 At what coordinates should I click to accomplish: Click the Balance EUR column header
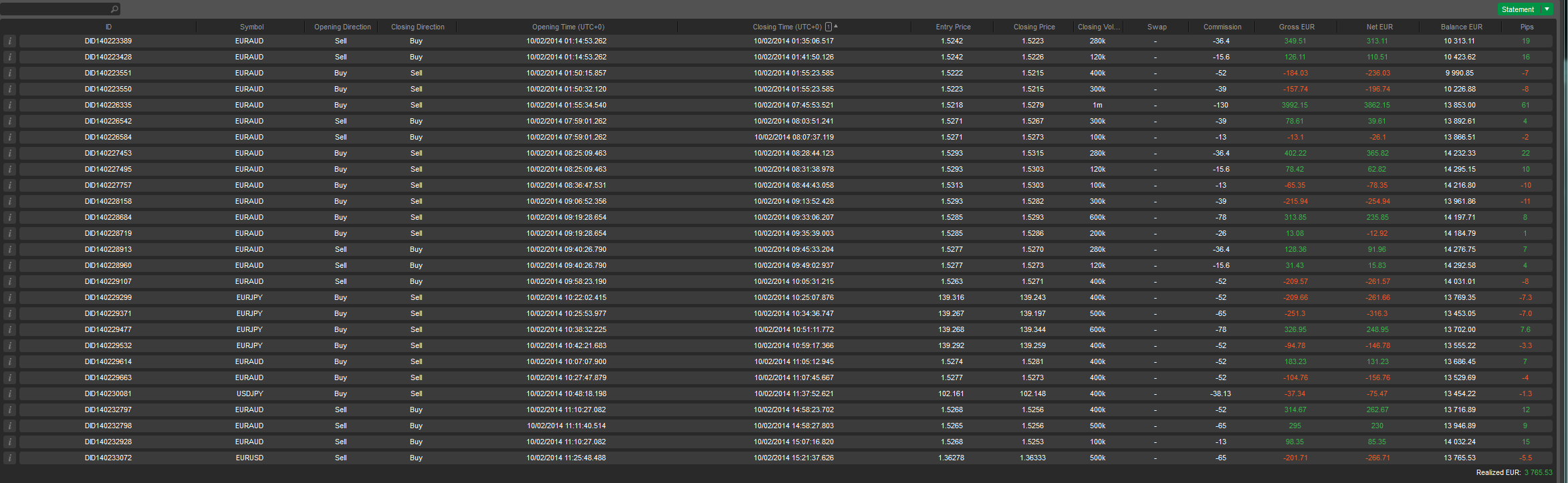(x=1461, y=27)
